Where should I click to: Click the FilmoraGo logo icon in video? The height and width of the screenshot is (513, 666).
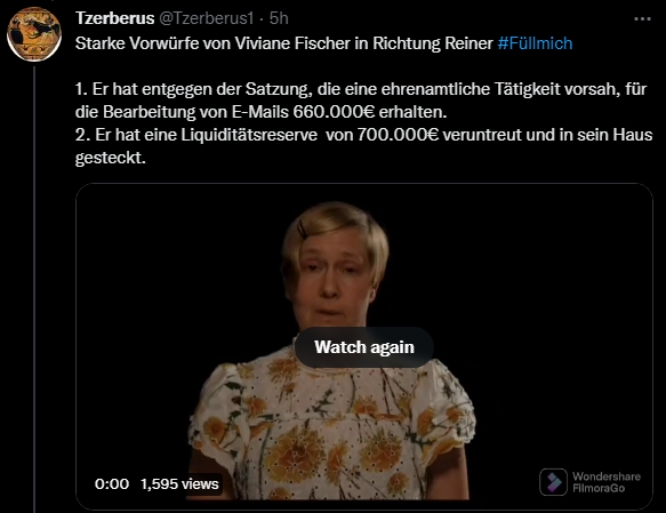point(553,482)
